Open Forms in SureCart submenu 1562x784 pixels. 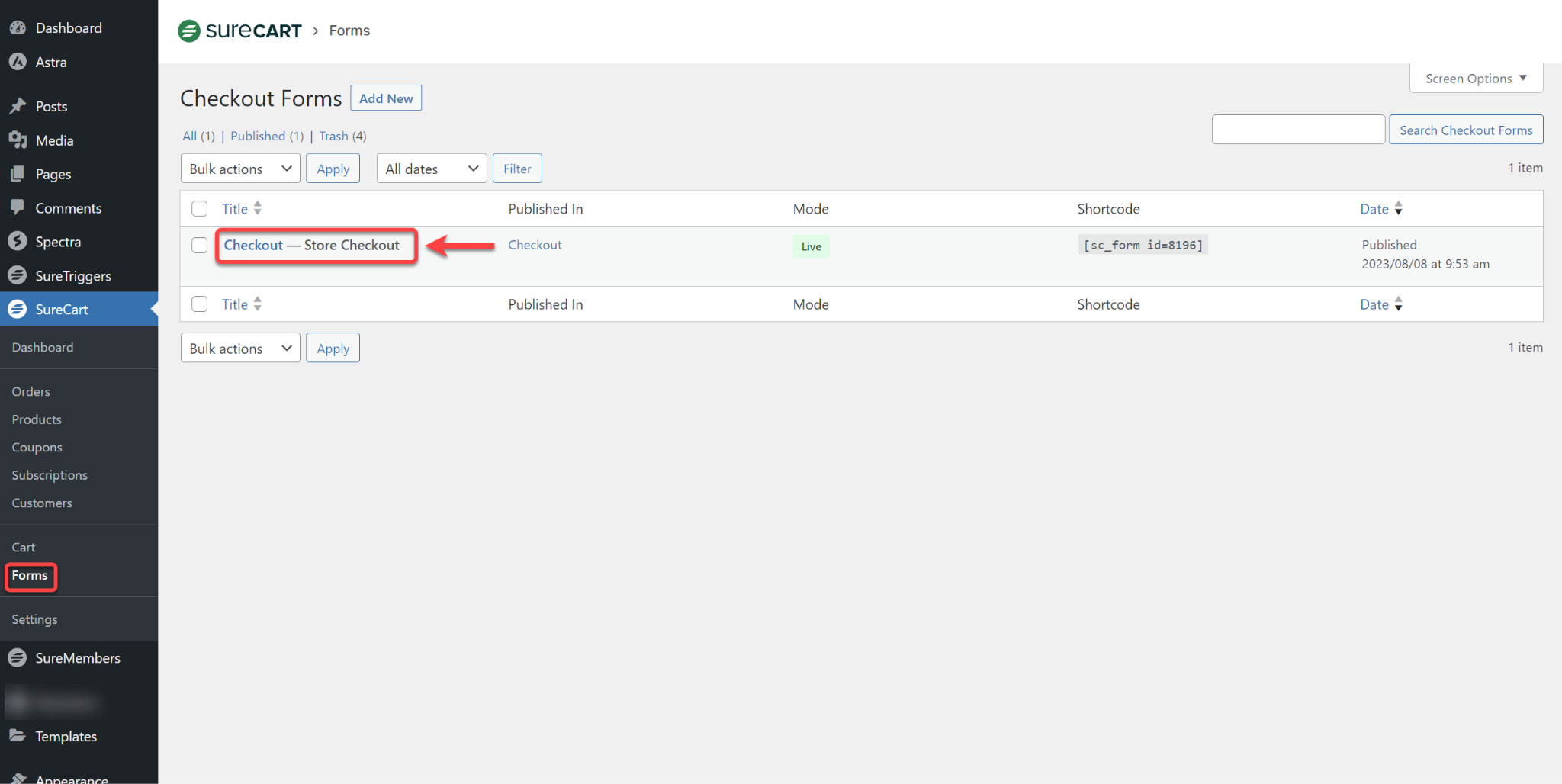tap(30, 575)
